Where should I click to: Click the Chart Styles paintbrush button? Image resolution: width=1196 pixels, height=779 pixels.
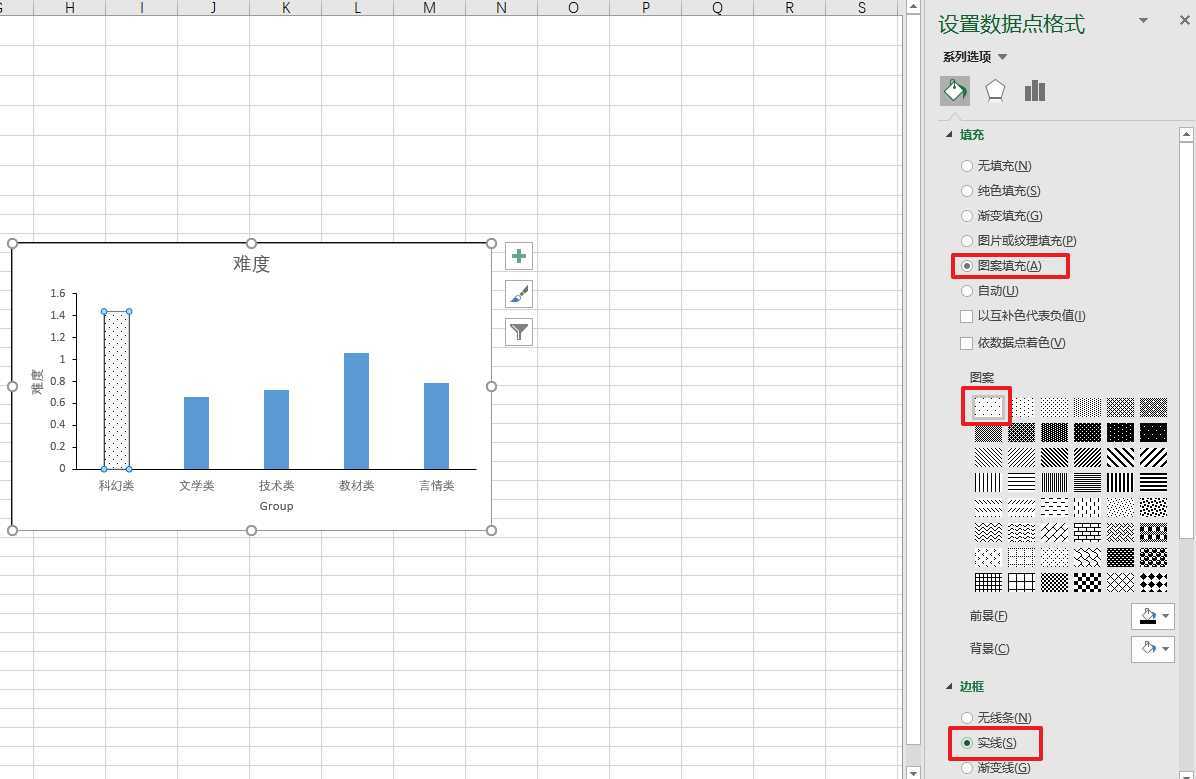pyautogui.click(x=519, y=294)
